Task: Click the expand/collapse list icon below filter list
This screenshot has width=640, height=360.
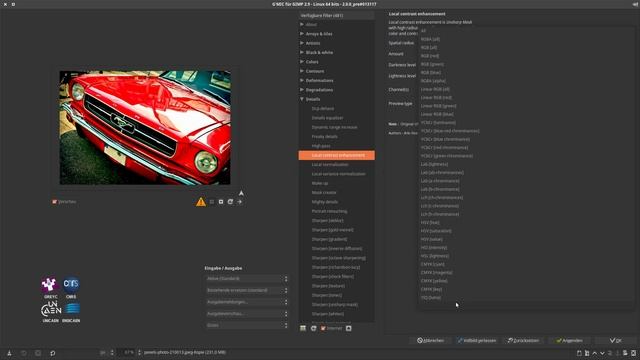Action: click(303, 328)
